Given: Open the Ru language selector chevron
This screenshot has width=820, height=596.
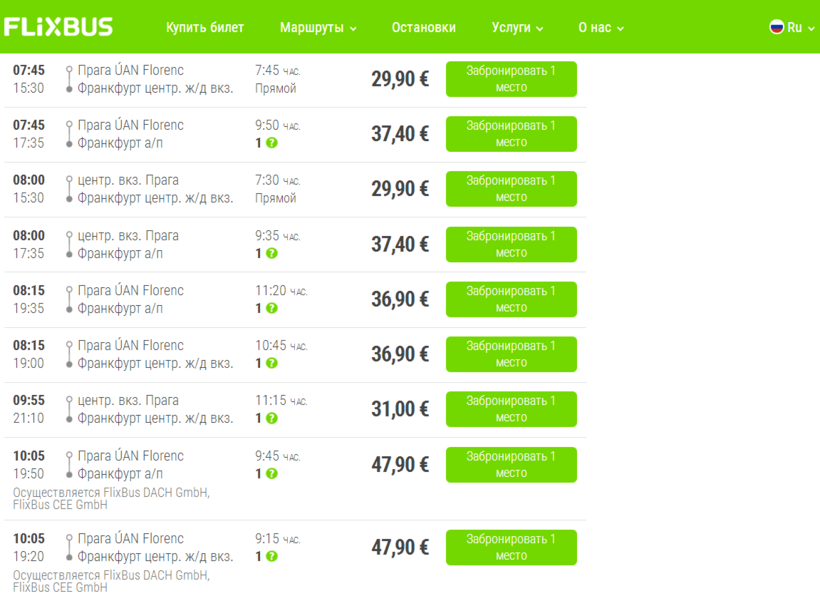Looking at the screenshot, I should [x=811, y=29].
